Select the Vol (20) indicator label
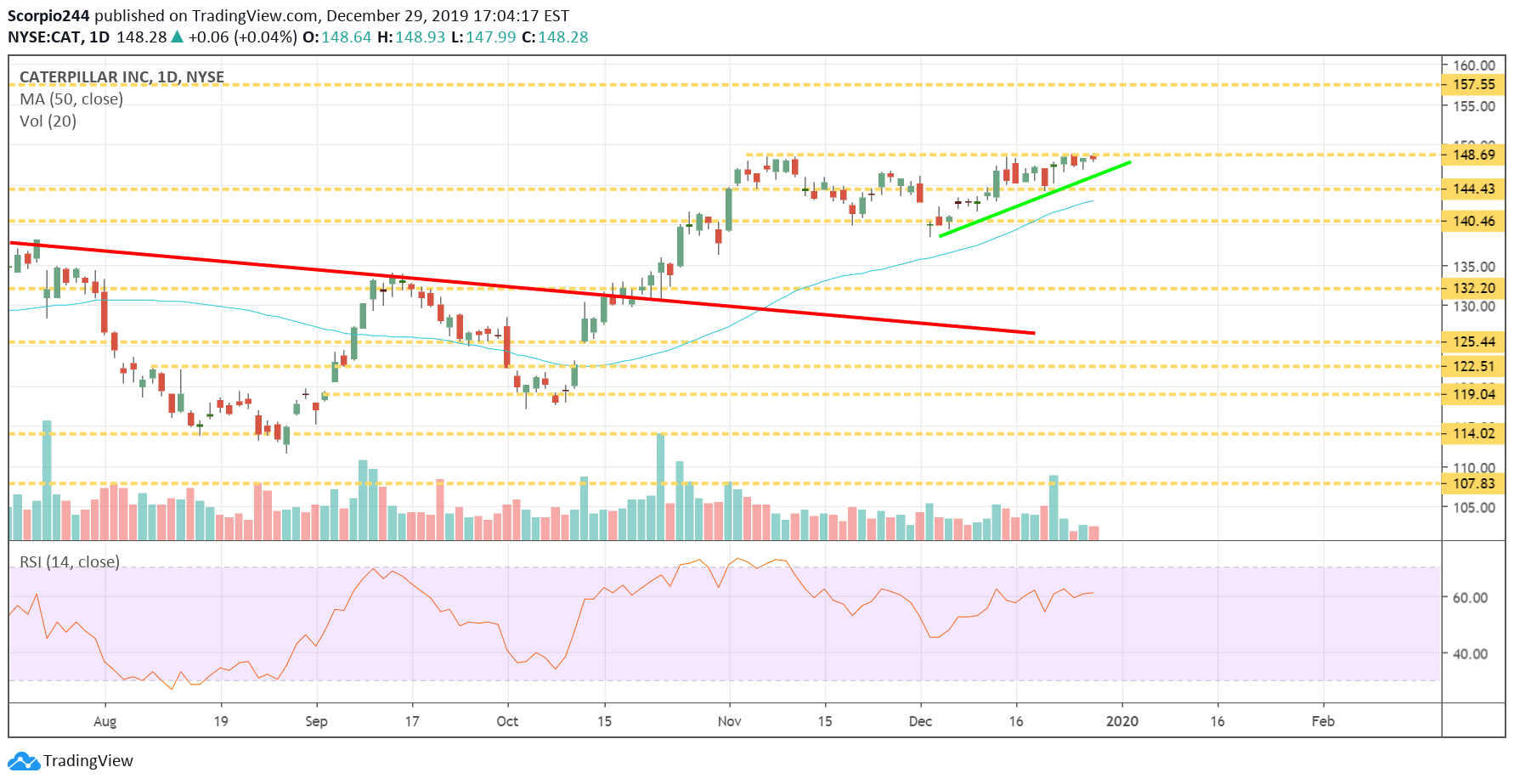The height and width of the screenshot is (784, 1514). tap(48, 121)
